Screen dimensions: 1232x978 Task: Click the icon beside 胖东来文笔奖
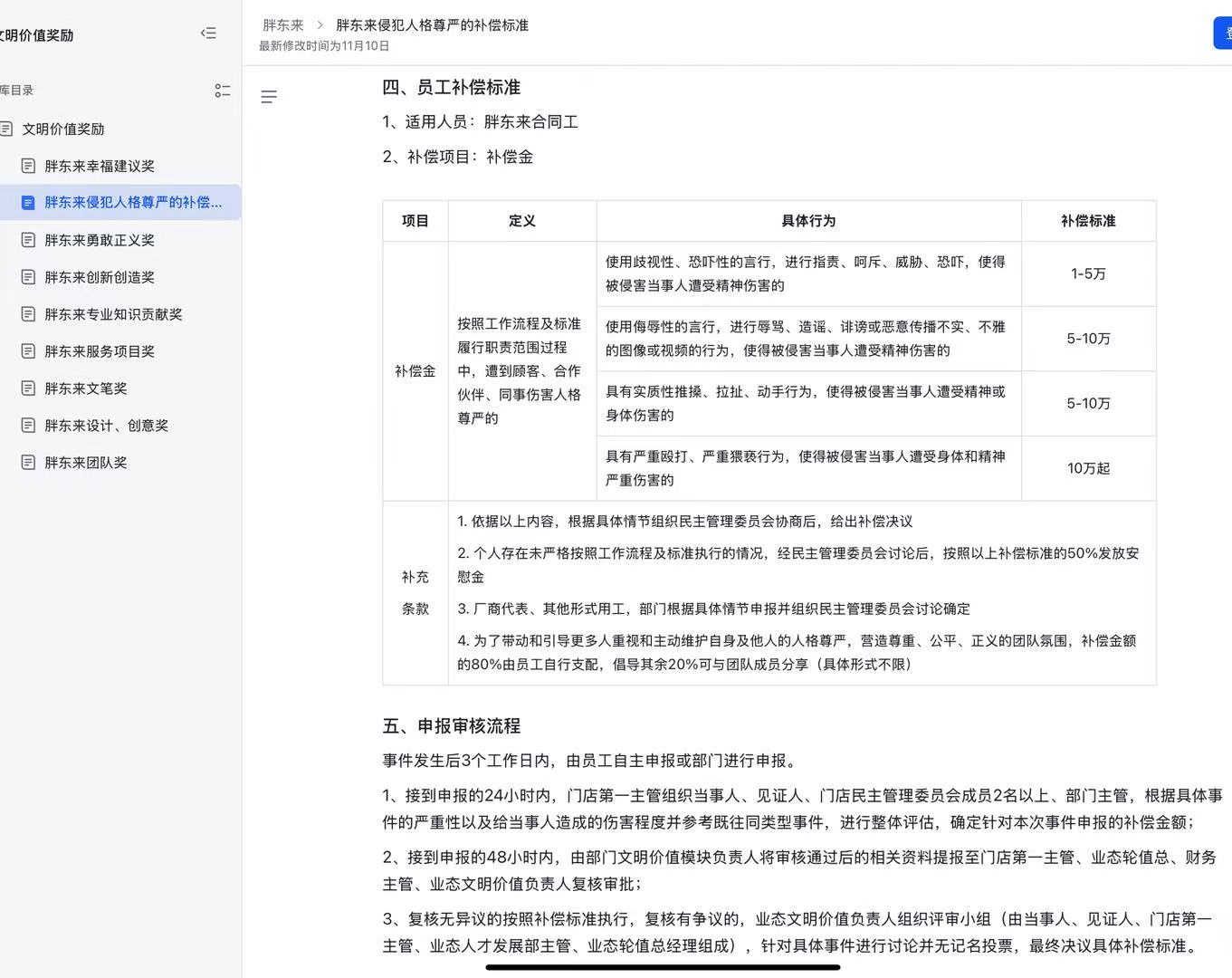click(28, 388)
